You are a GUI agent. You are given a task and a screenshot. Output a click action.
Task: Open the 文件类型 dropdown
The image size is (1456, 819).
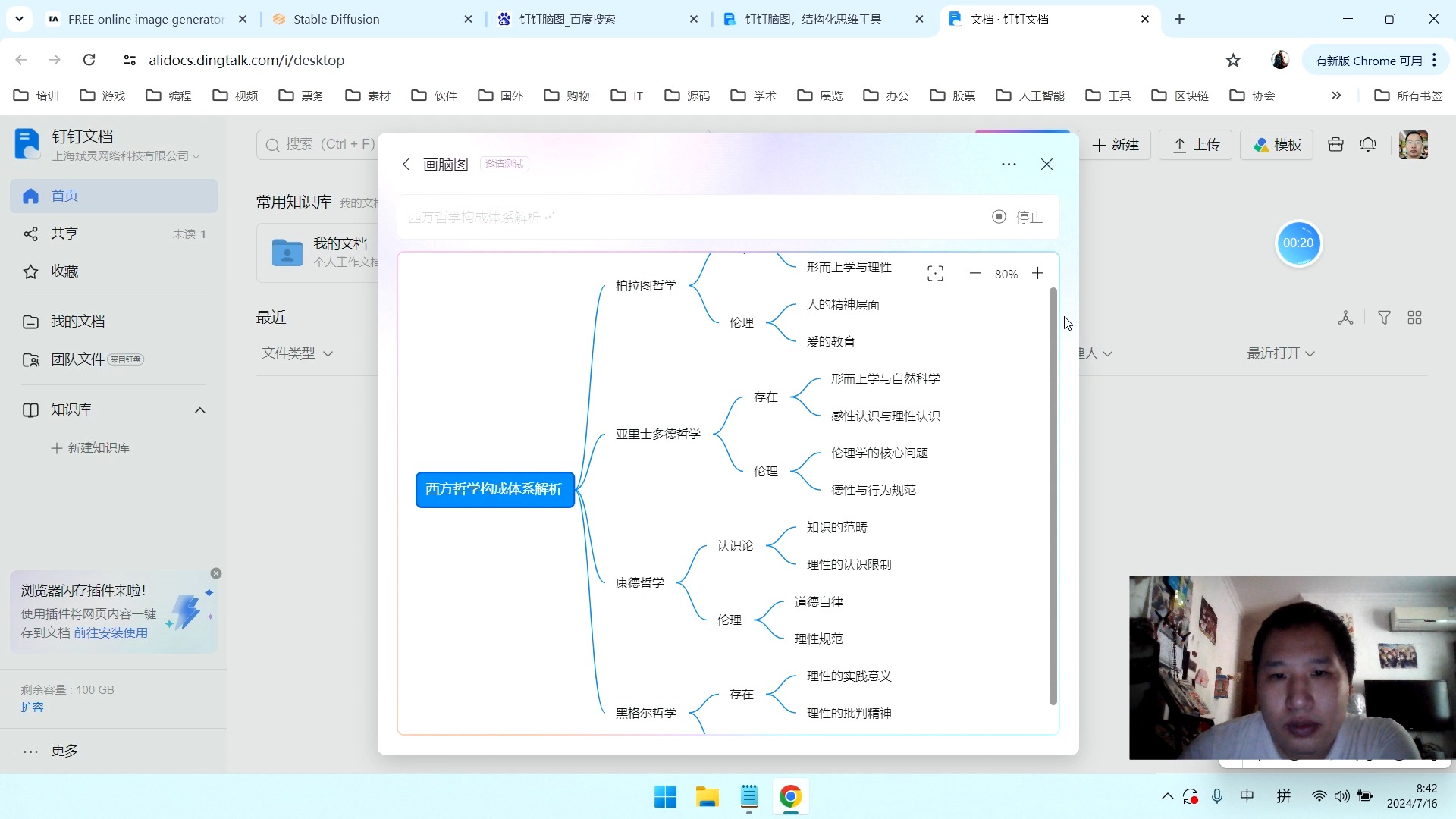(296, 353)
